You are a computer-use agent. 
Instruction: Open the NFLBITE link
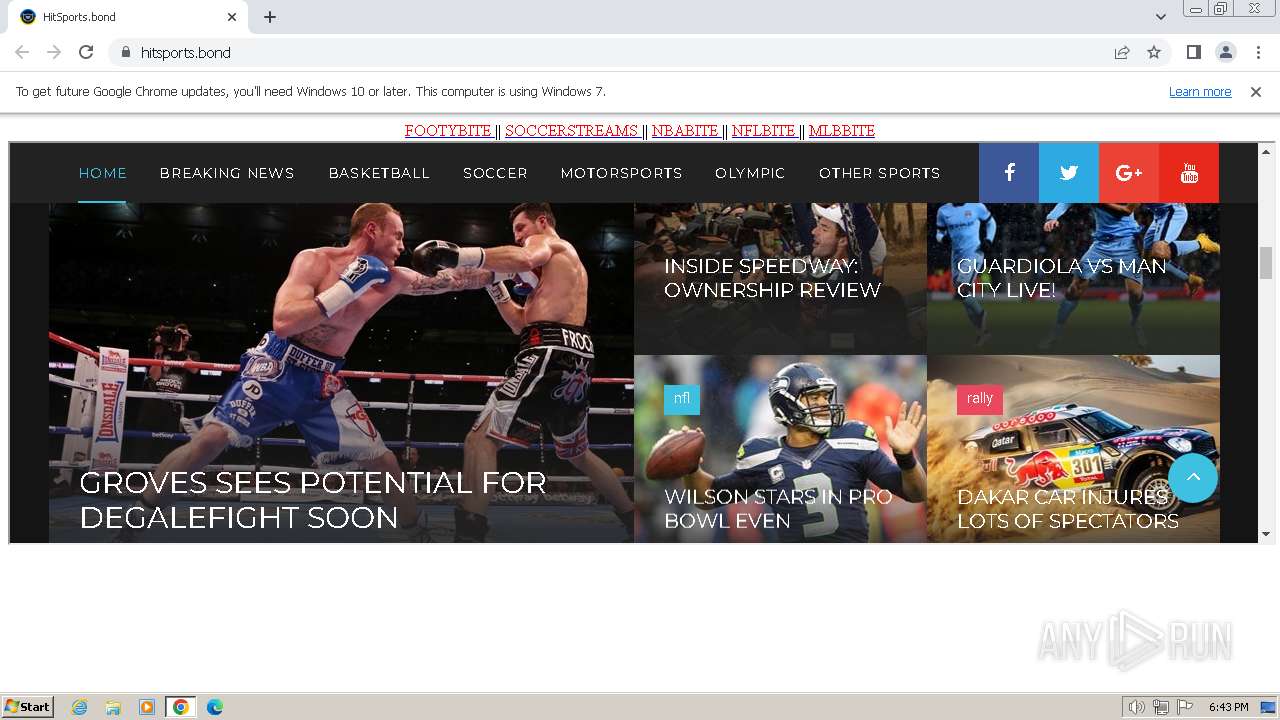click(x=764, y=131)
